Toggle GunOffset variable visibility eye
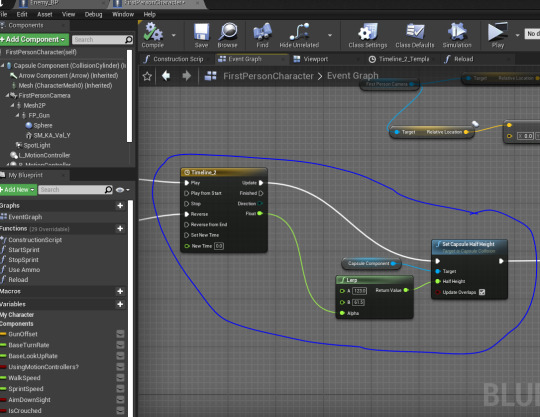The image size is (540, 417). (x=120, y=334)
